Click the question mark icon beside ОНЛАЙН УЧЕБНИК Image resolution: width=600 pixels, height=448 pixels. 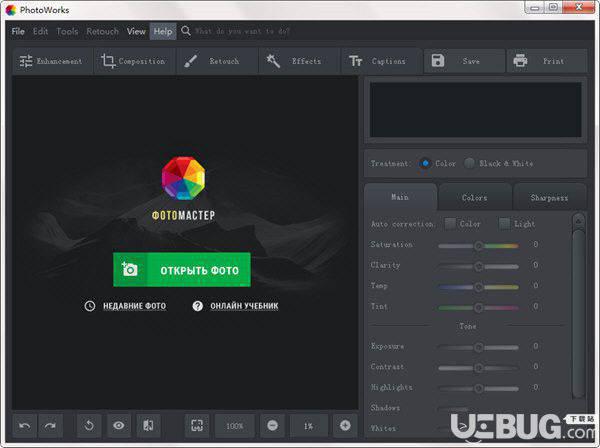tap(197, 306)
